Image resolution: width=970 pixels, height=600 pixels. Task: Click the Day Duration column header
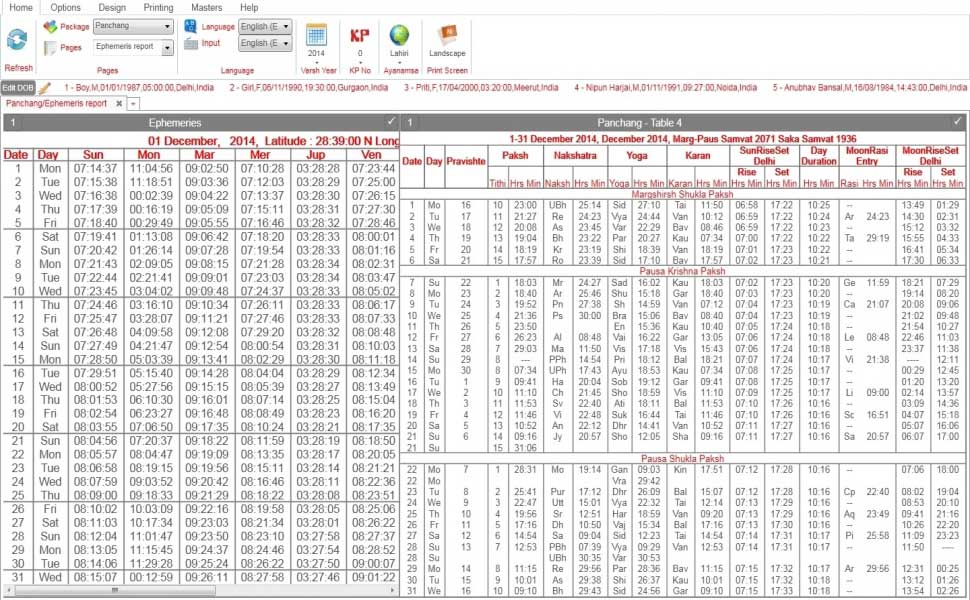pyautogui.click(x=818, y=156)
